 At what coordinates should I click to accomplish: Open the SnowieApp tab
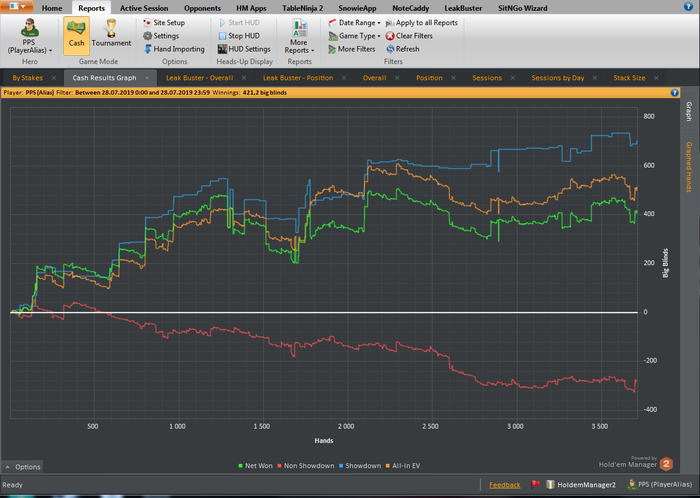(x=357, y=8)
